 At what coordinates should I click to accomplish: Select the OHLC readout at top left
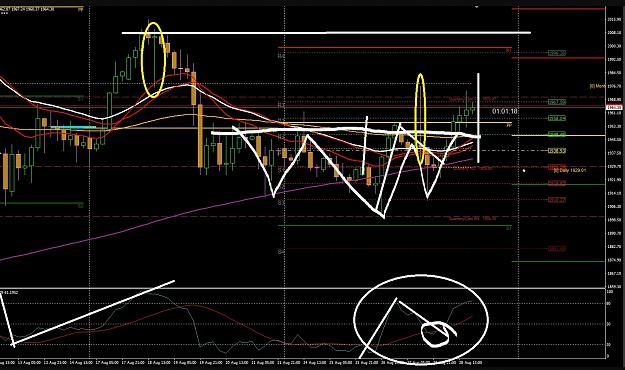coord(27,8)
